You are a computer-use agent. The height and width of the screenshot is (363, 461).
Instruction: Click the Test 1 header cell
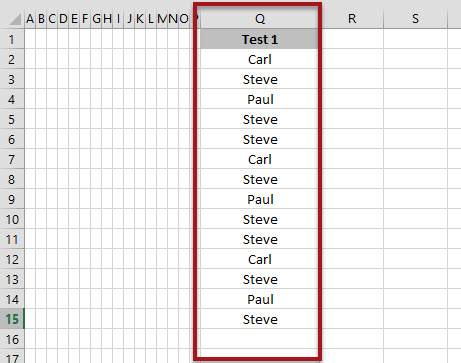(260, 39)
